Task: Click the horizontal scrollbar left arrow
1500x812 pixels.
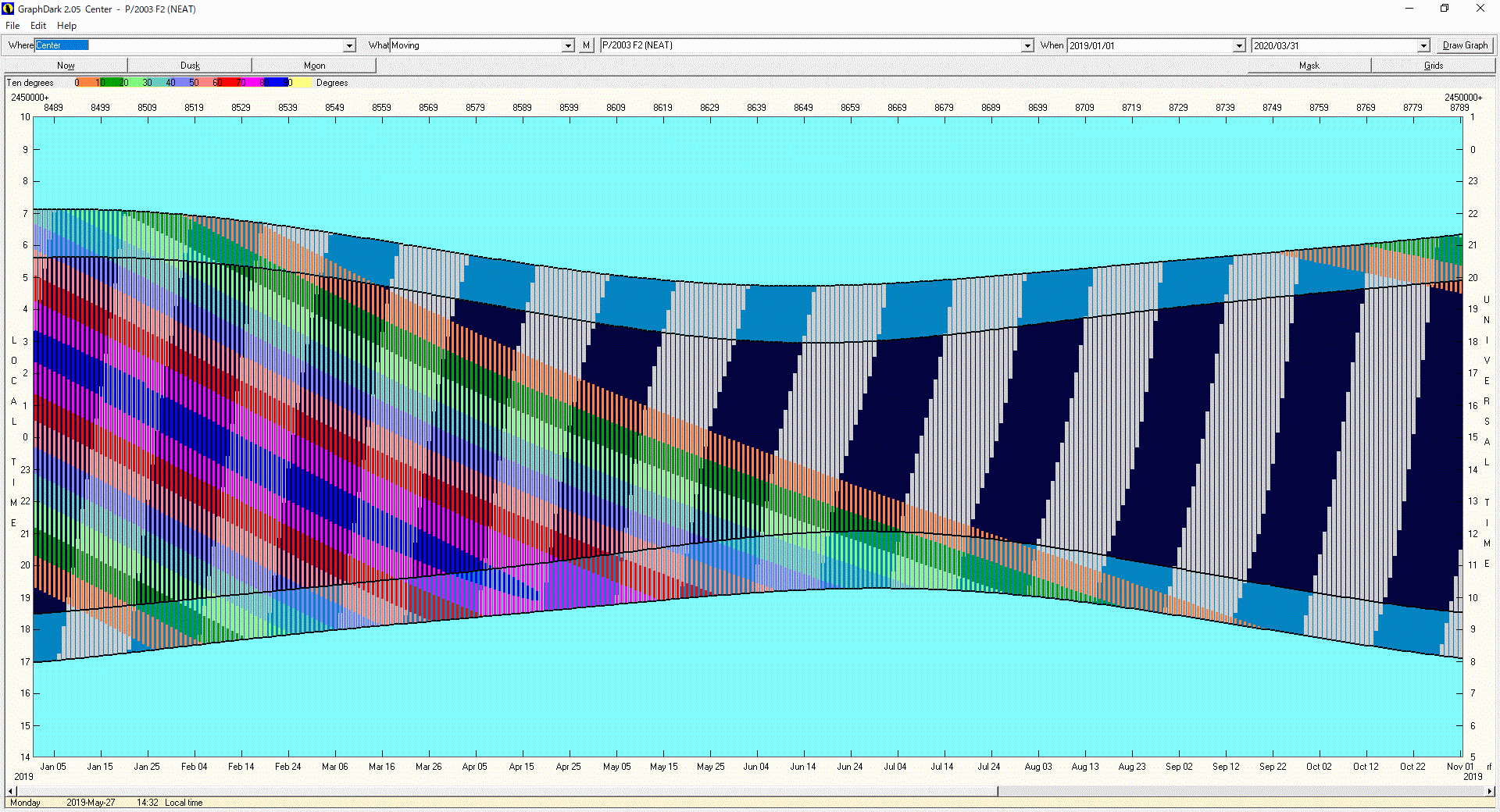Action: pyautogui.click(x=11, y=791)
